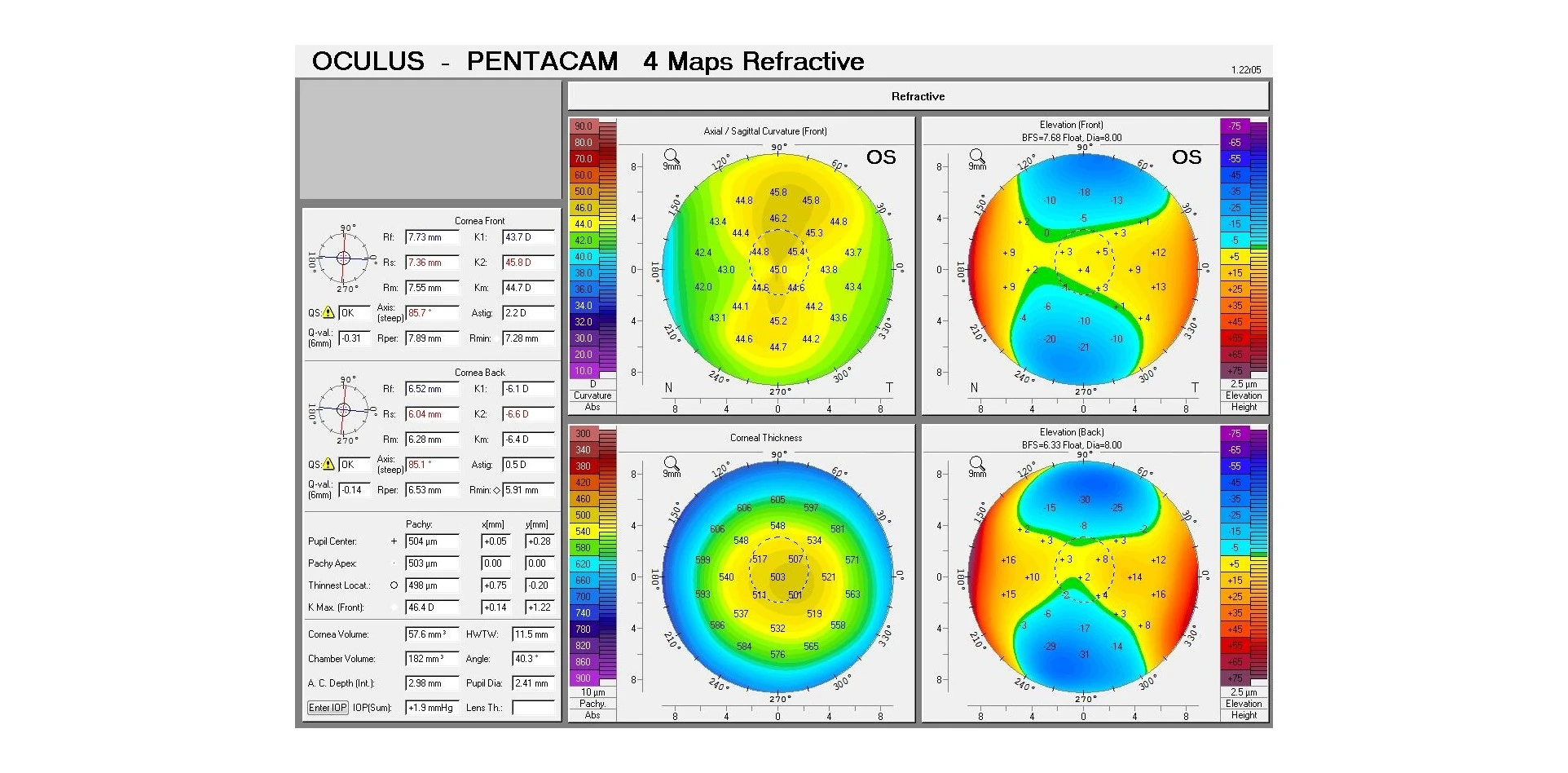Click the K Max (Front) 46.4 D field
This screenshot has height=773, width=1568.
(433, 607)
